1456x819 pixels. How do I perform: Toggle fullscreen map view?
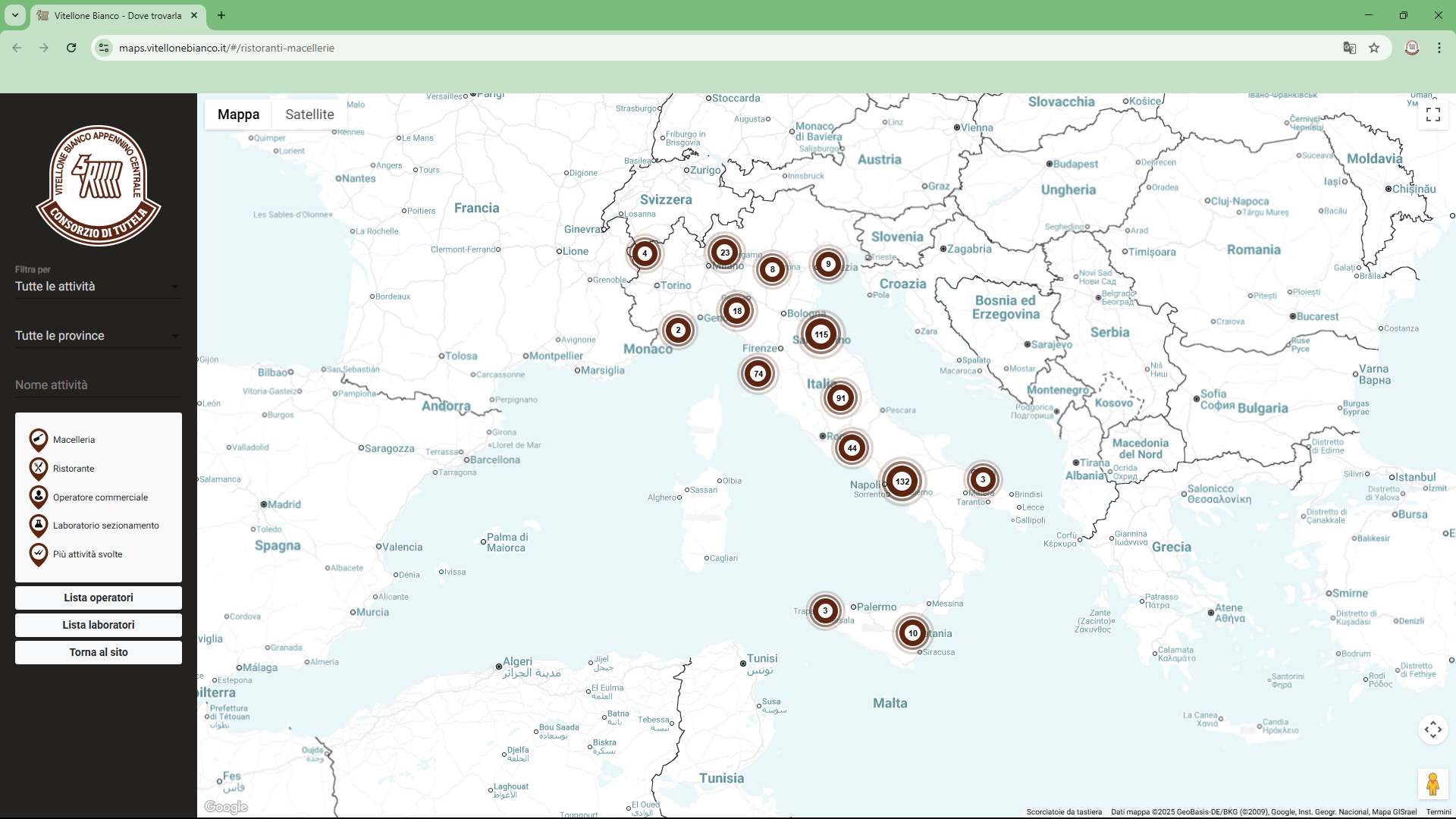1433,115
